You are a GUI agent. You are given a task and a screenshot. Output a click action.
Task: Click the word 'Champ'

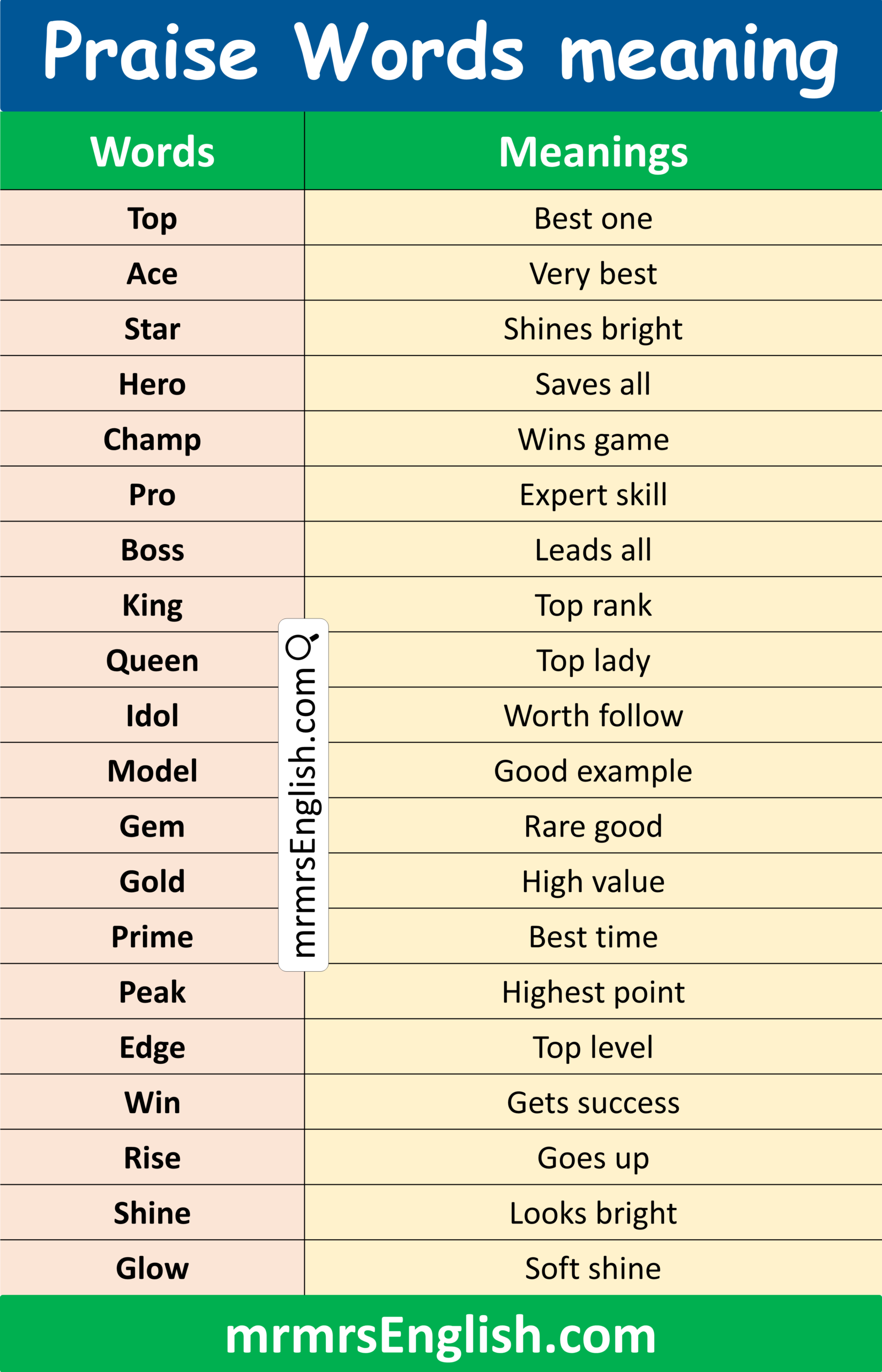152,440
